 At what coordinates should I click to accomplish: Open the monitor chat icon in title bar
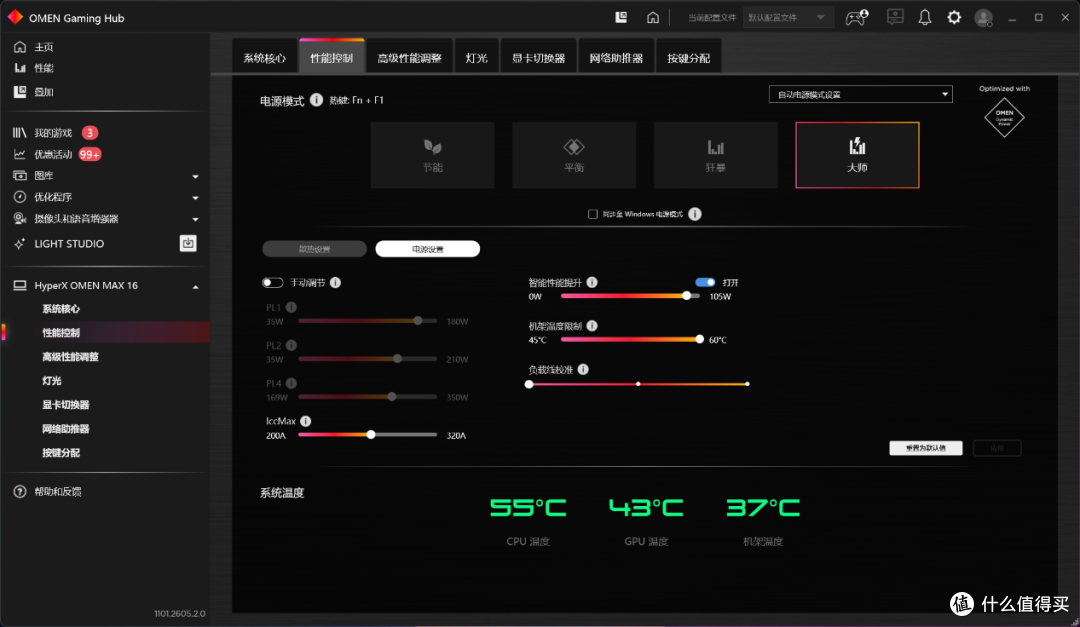pyautogui.click(x=895, y=17)
